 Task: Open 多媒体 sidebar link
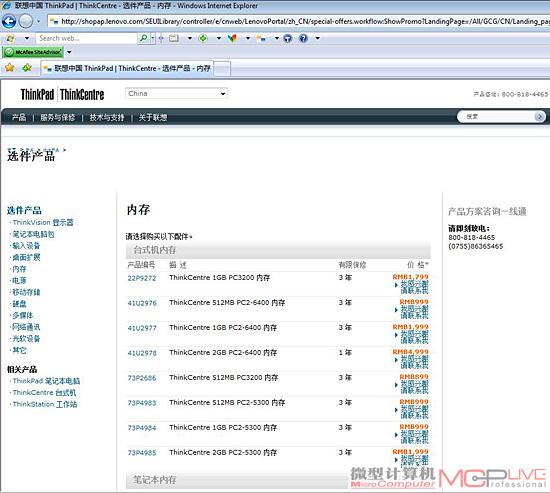[23, 315]
